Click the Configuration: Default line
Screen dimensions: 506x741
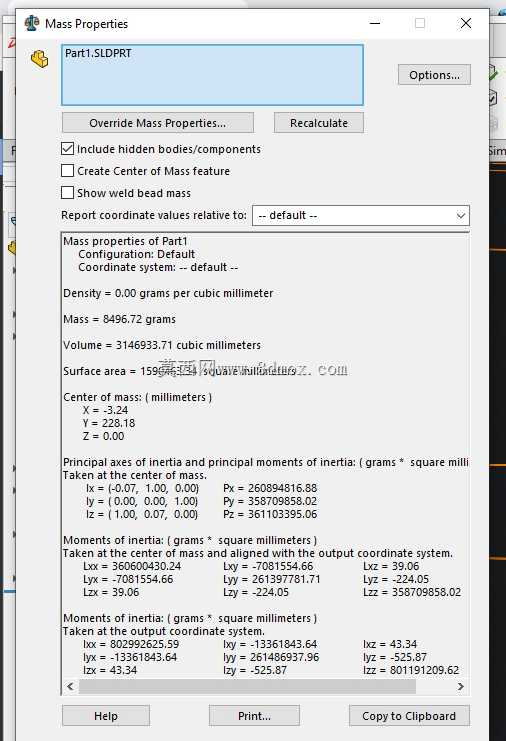pos(137,254)
